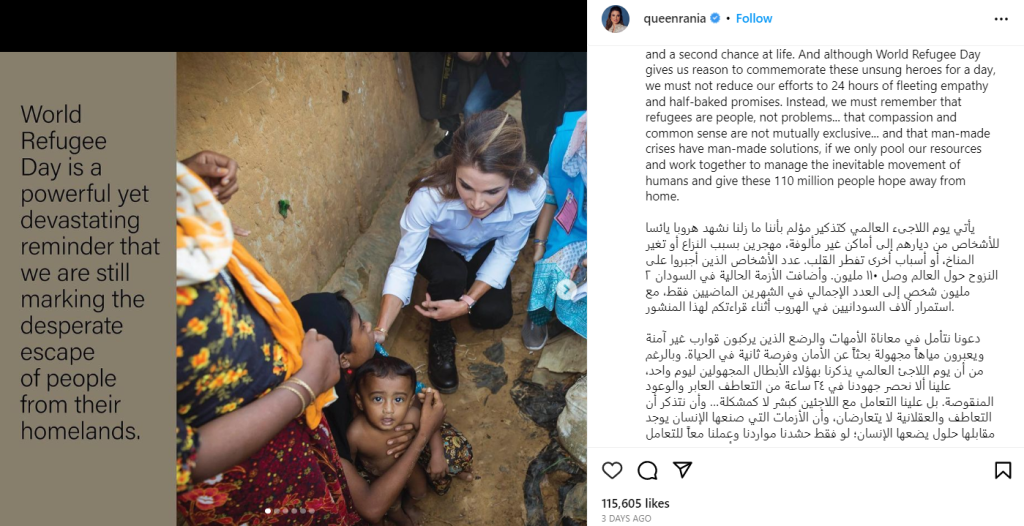Follow the queenrania account
The height and width of the screenshot is (526, 1024).
pyautogui.click(x=754, y=18)
